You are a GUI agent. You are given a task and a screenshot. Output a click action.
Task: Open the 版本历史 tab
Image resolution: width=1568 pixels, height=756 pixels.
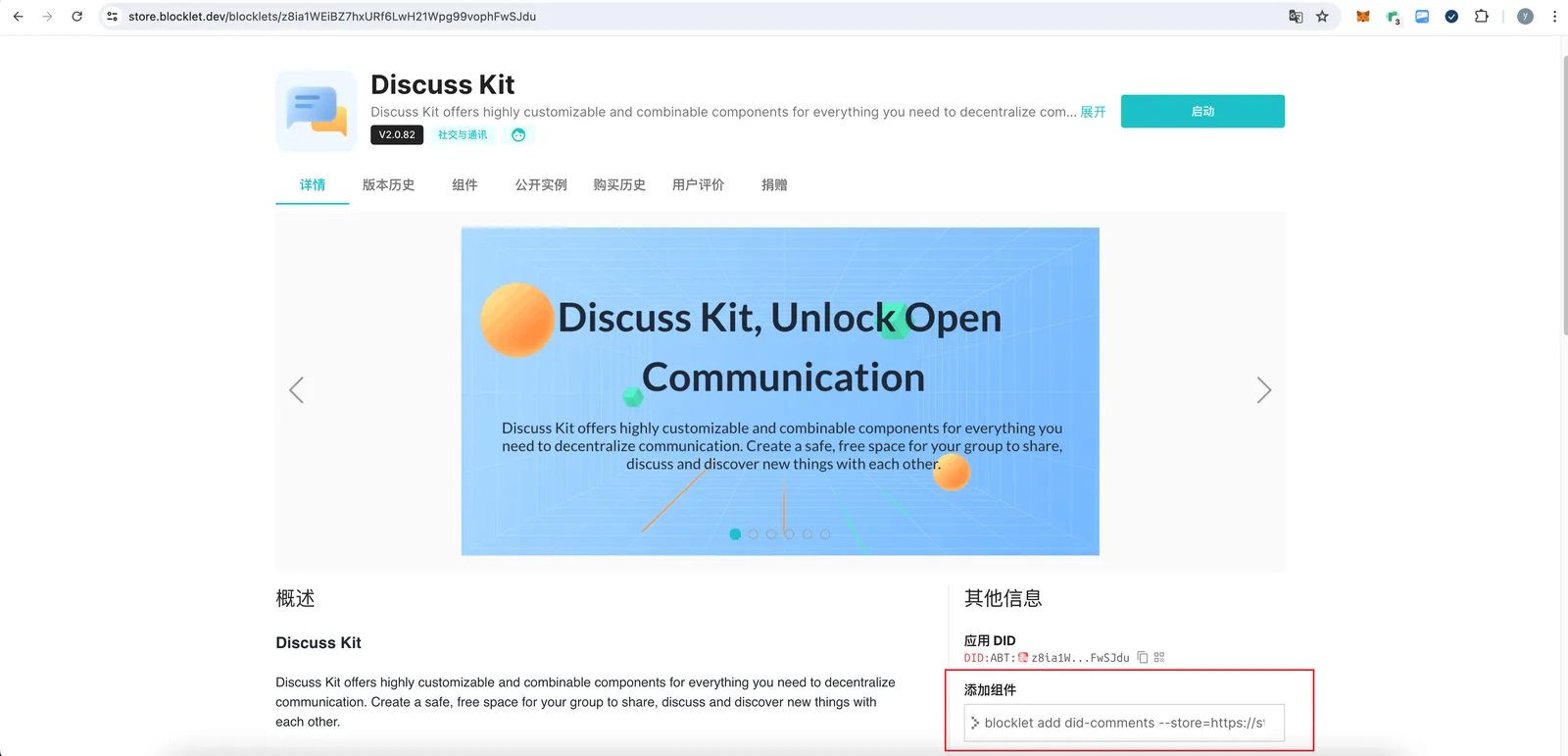(388, 185)
